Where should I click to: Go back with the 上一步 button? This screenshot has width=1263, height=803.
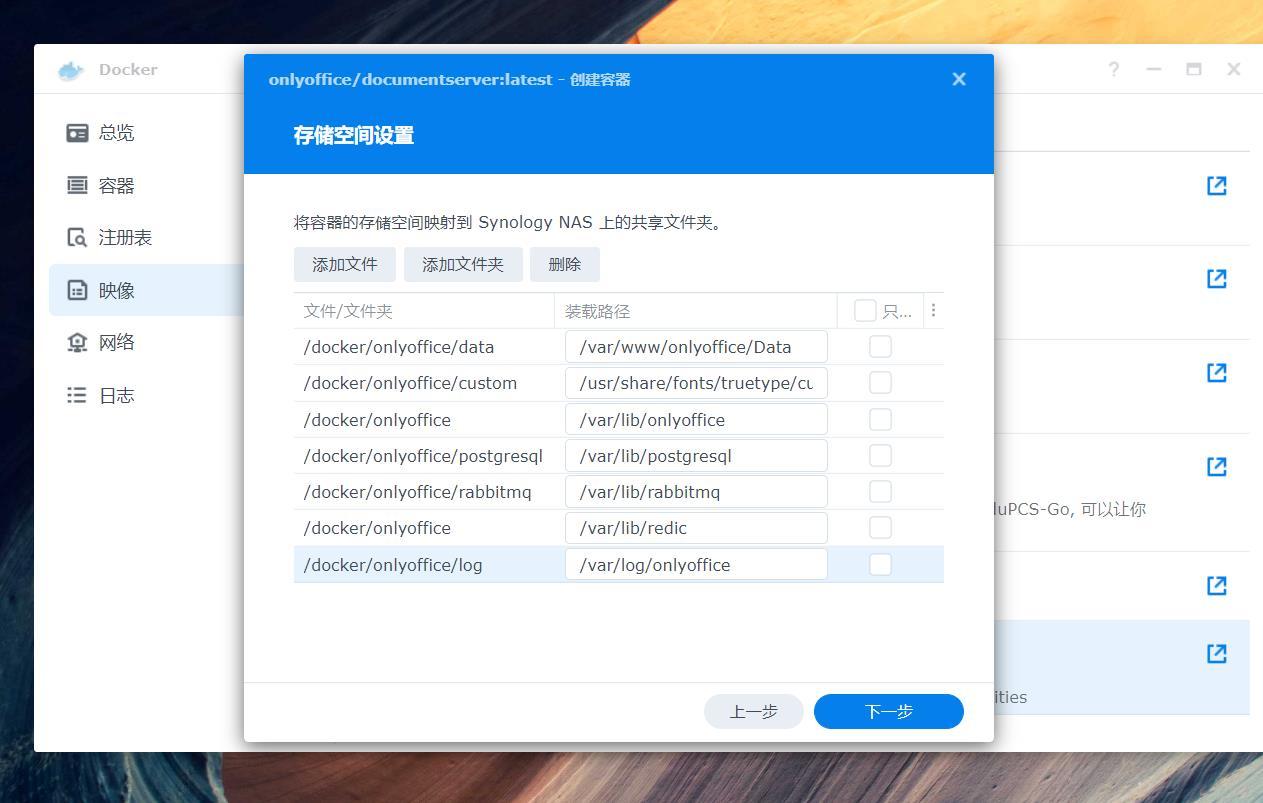click(x=753, y=711)
